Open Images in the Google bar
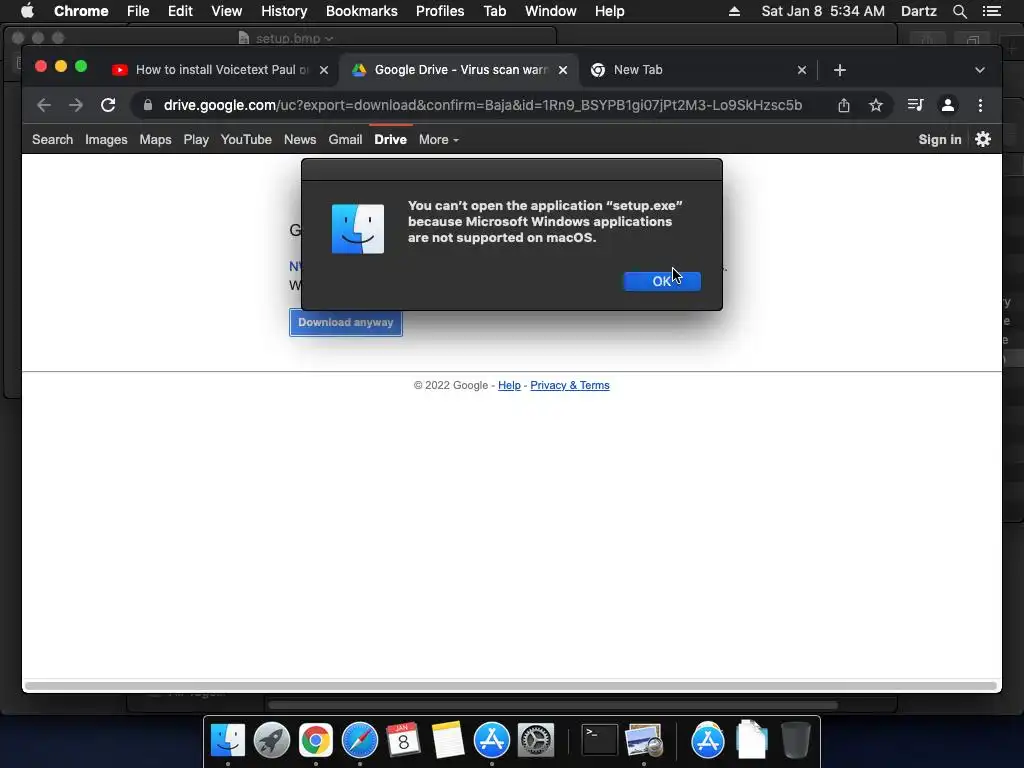Viewport: 1024px width, 768px height. 106,140
